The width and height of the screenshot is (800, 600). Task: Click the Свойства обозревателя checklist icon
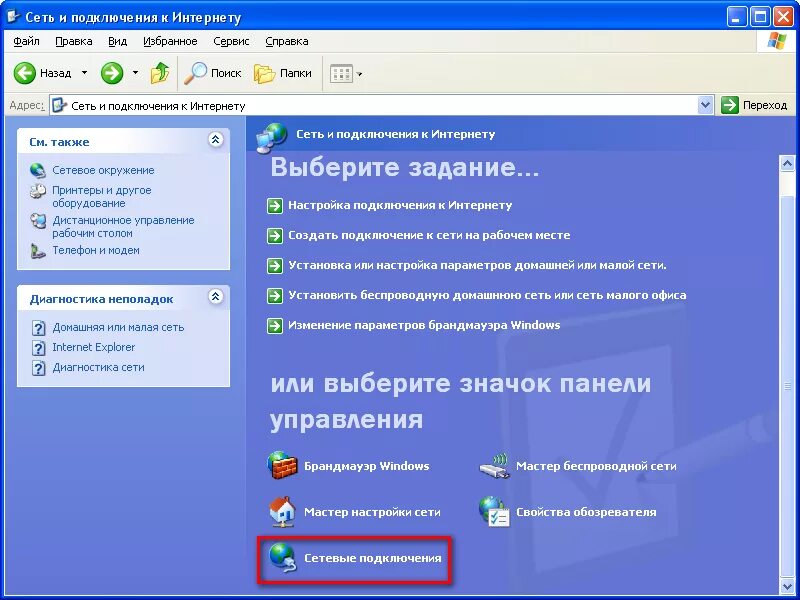coord(494,512)
